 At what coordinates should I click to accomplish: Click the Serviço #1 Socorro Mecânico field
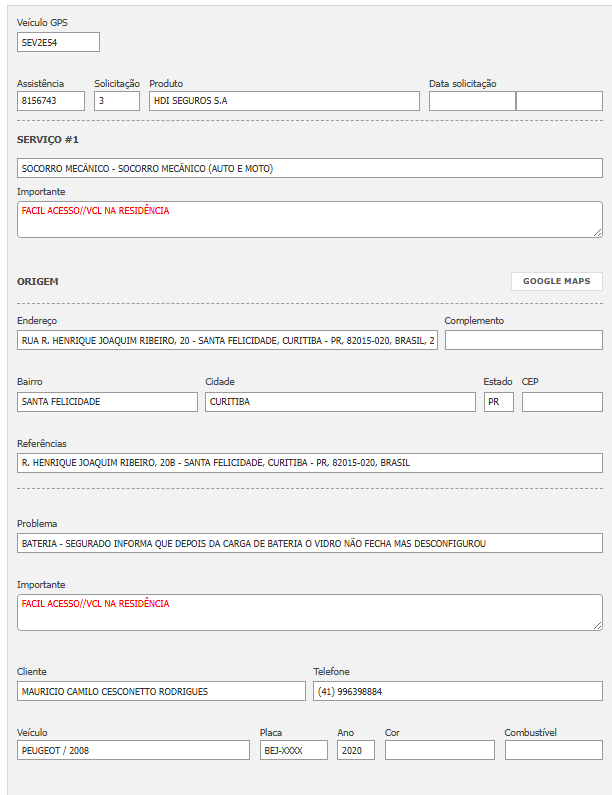(310, 168)
